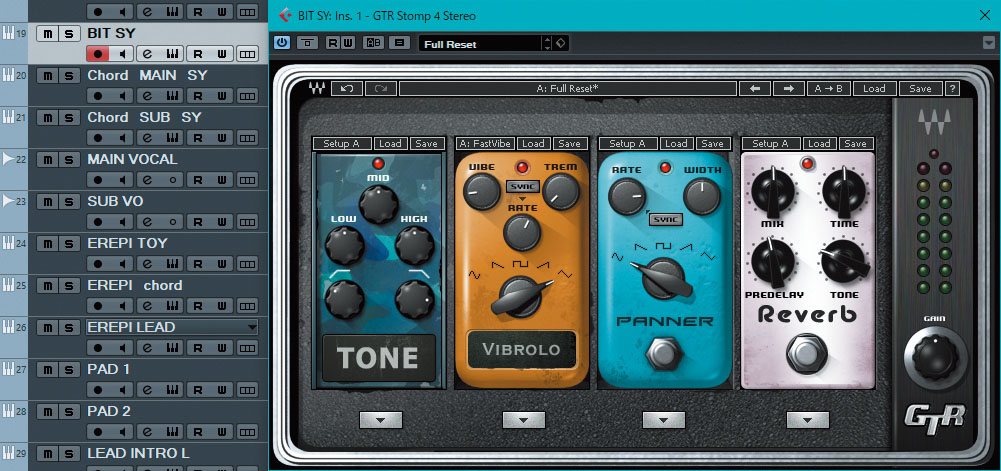Toggle monitor on SUB VO track
Viewport: 1001px width, 471px height.
(123, 222)
